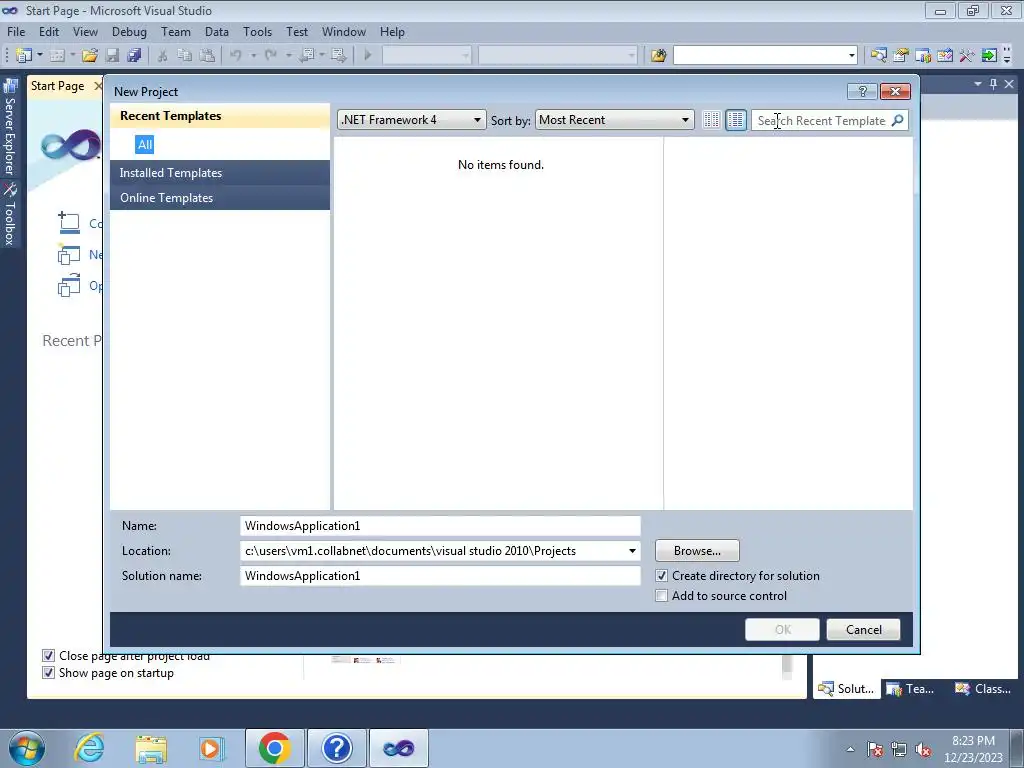Click the Start Debugging play icon
Screen dimensions: 1024x768
[368, 56]
